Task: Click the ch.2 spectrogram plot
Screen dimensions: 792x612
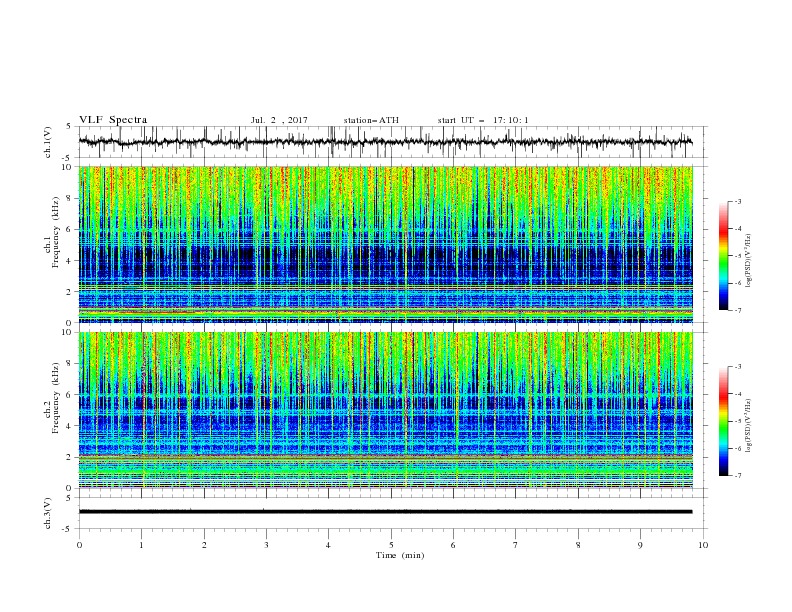Action: tap(386, 410)
